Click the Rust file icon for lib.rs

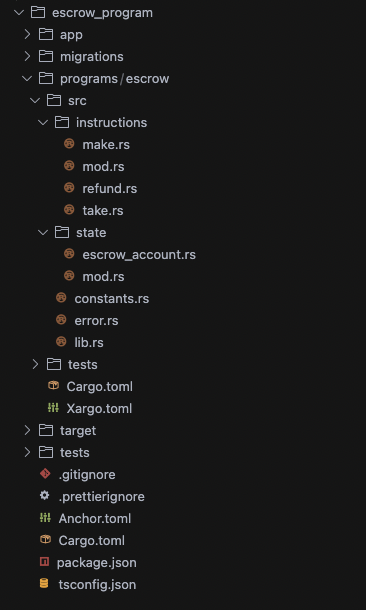pyautogui.click(x=61, y=342)
